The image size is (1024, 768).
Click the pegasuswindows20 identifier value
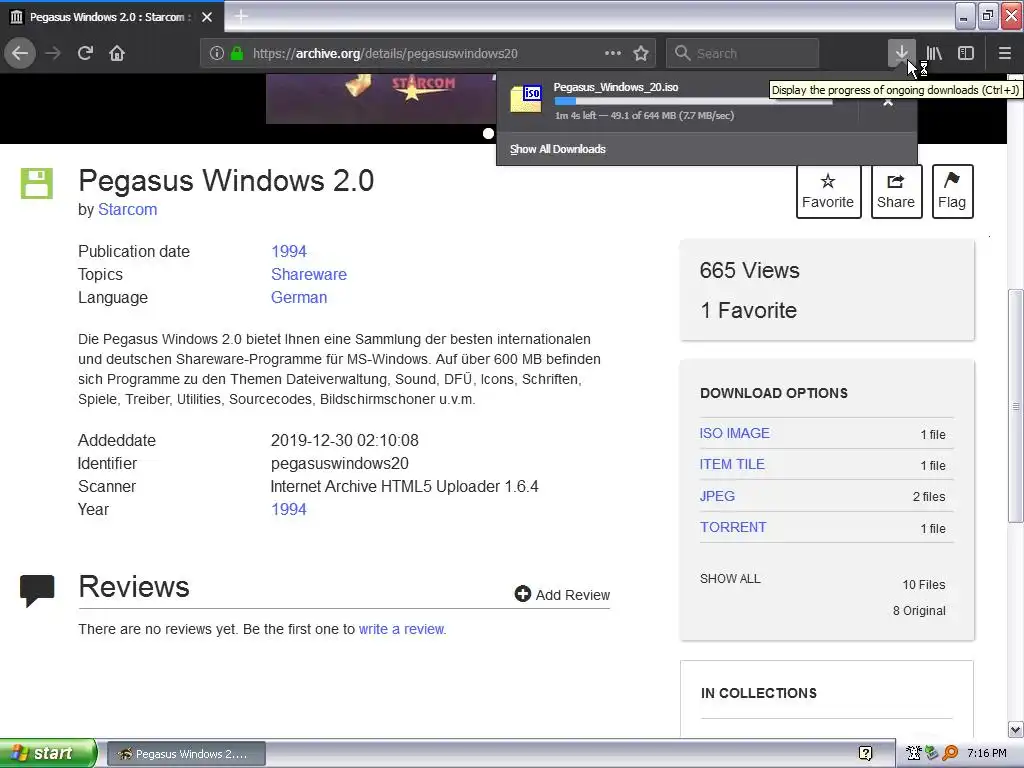[340, 464]
